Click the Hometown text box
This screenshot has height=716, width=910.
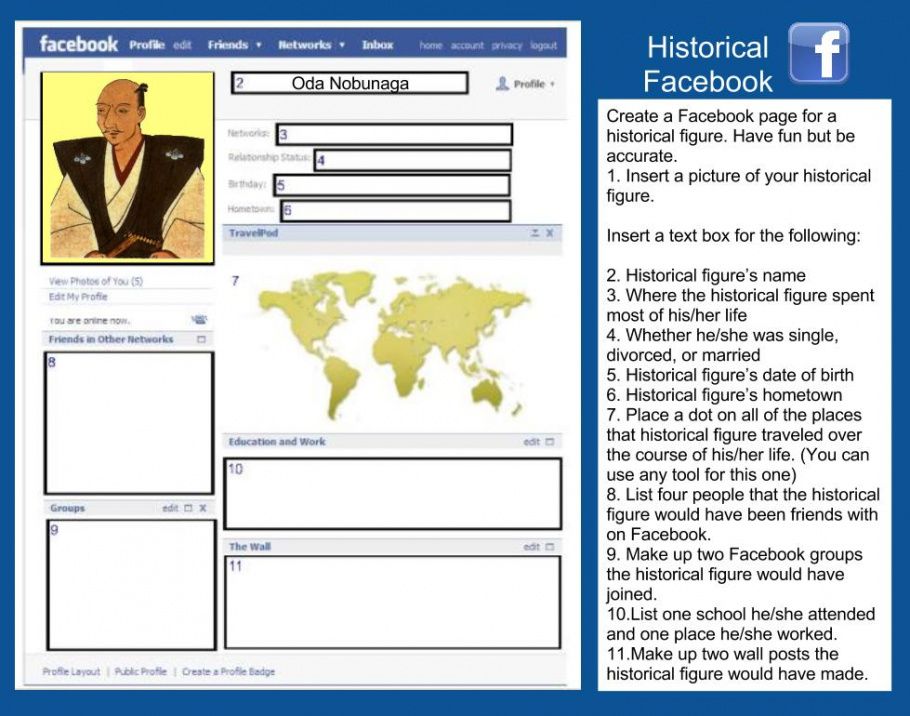tap(396, 210)
